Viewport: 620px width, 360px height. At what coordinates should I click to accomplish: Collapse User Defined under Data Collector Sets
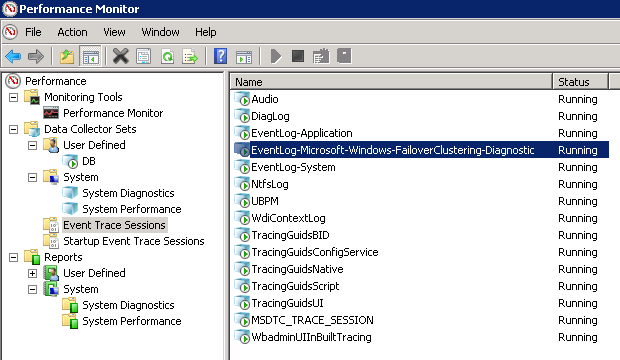(32, 145)
